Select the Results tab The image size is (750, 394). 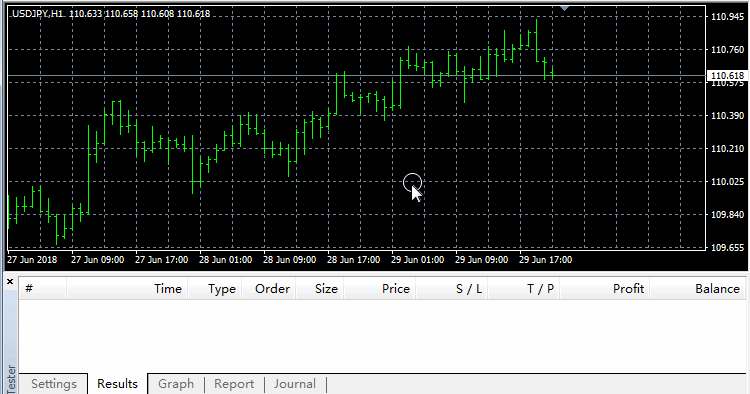117,383
